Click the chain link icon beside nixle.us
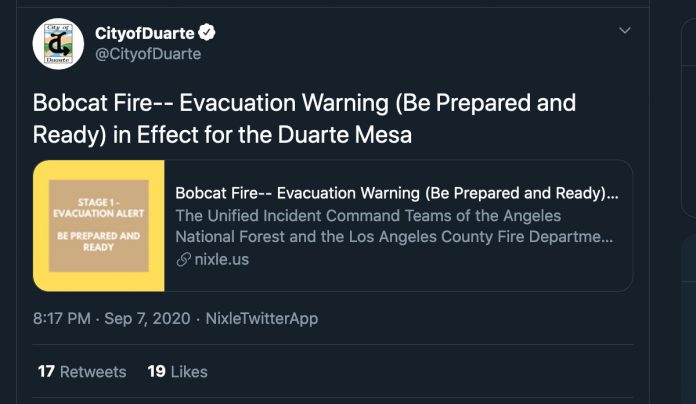This screenshot has width=696, height=404. [183, 259]
